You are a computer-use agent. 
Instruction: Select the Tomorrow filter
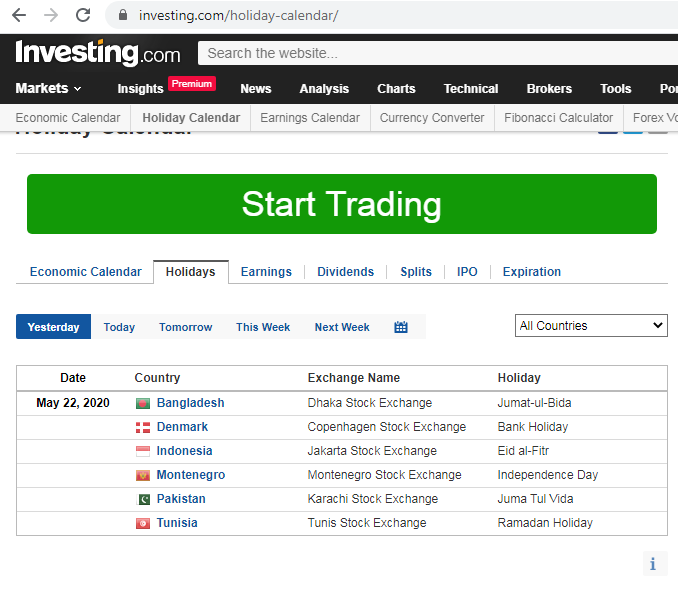[185, 327]
